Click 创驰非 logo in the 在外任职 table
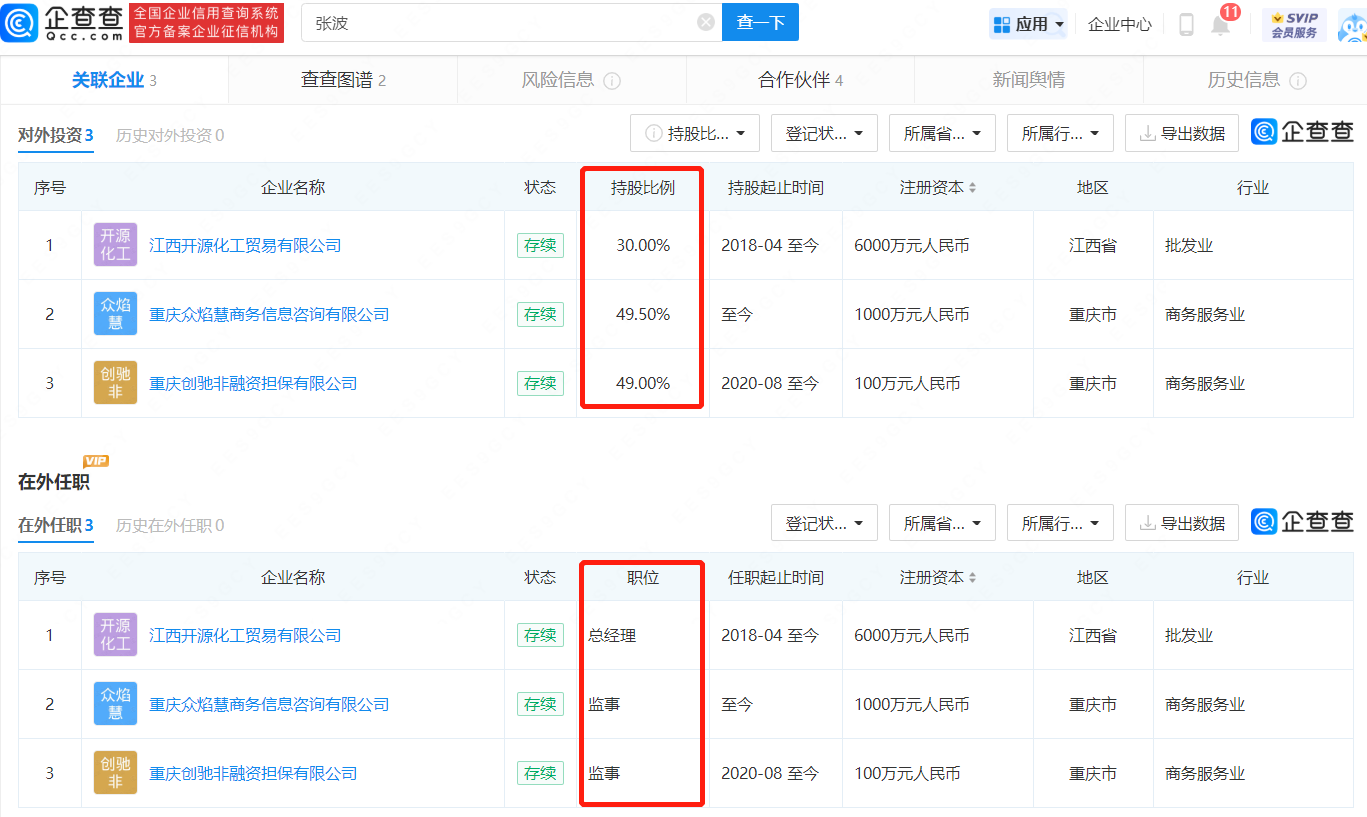 (x=115, y=773)
